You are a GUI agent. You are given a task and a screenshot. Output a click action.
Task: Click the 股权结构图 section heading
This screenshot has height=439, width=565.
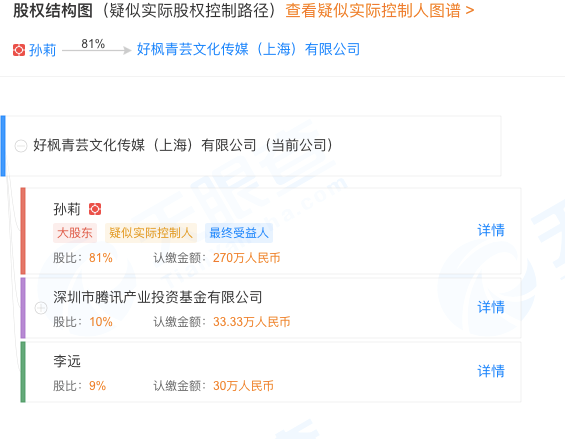point(53,10)
